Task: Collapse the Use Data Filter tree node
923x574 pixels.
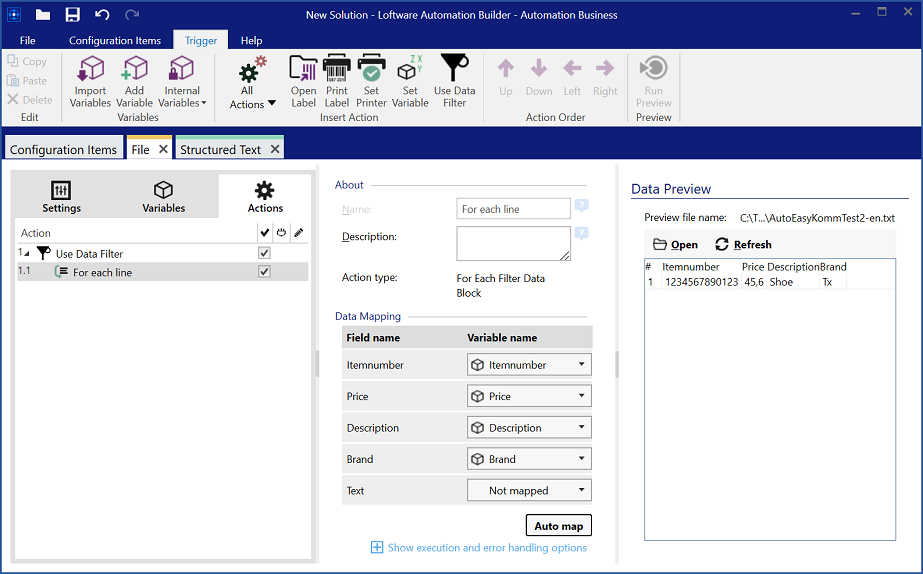Action: (27, 254)
